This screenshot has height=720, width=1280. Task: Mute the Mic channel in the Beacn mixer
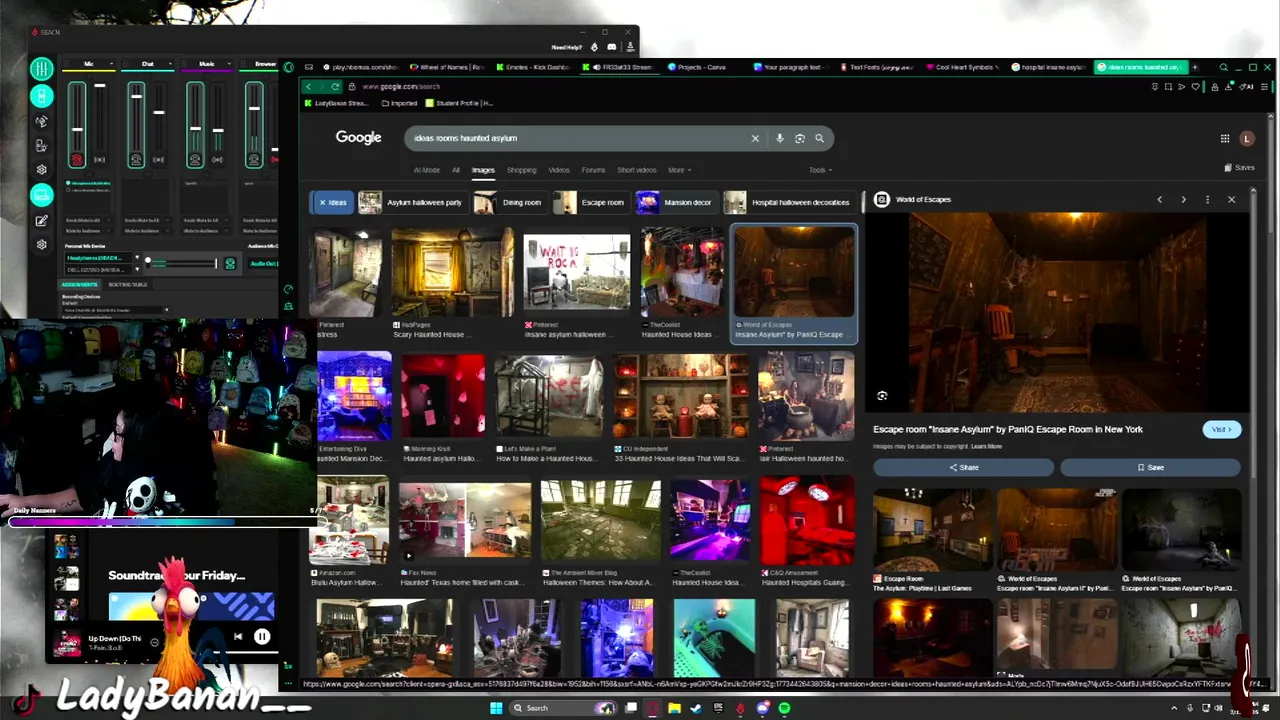[x=77, y=160]
